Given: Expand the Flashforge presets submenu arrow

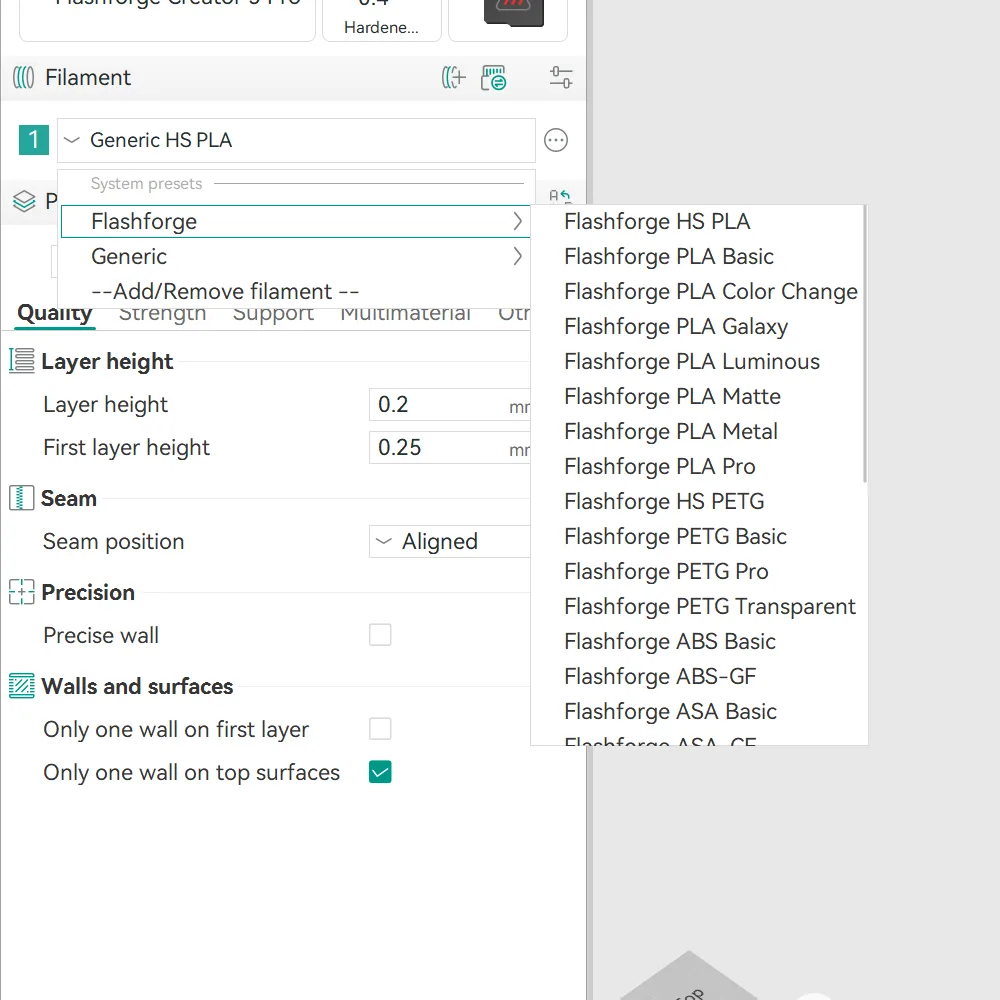Looking at the screenshot, I should click(517, 221).
